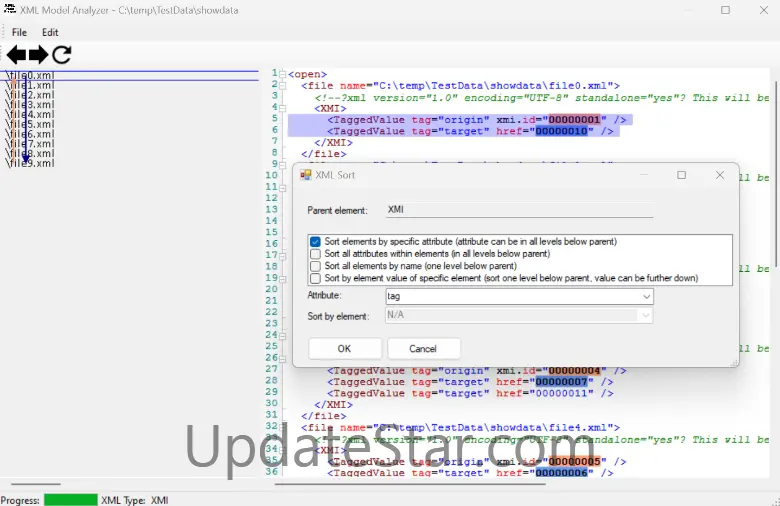Open the Edit menu
Screen dimensions: 780x506
click(x=50, y=32)
